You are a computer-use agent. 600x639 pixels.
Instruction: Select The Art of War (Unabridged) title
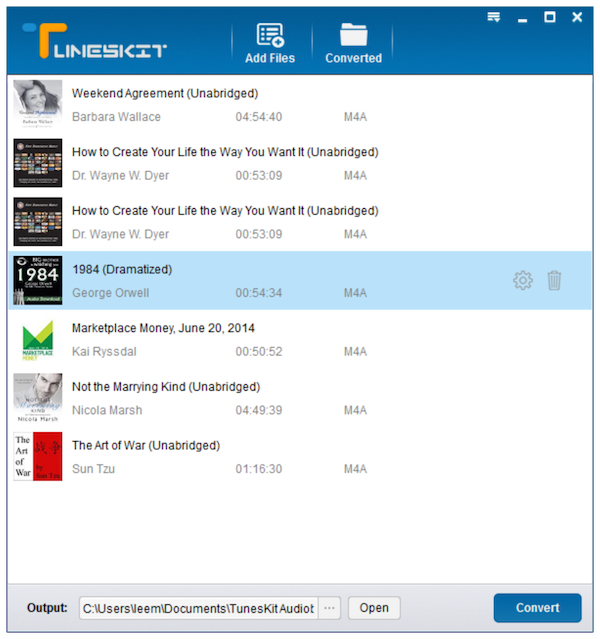click(x=146, y=445)
